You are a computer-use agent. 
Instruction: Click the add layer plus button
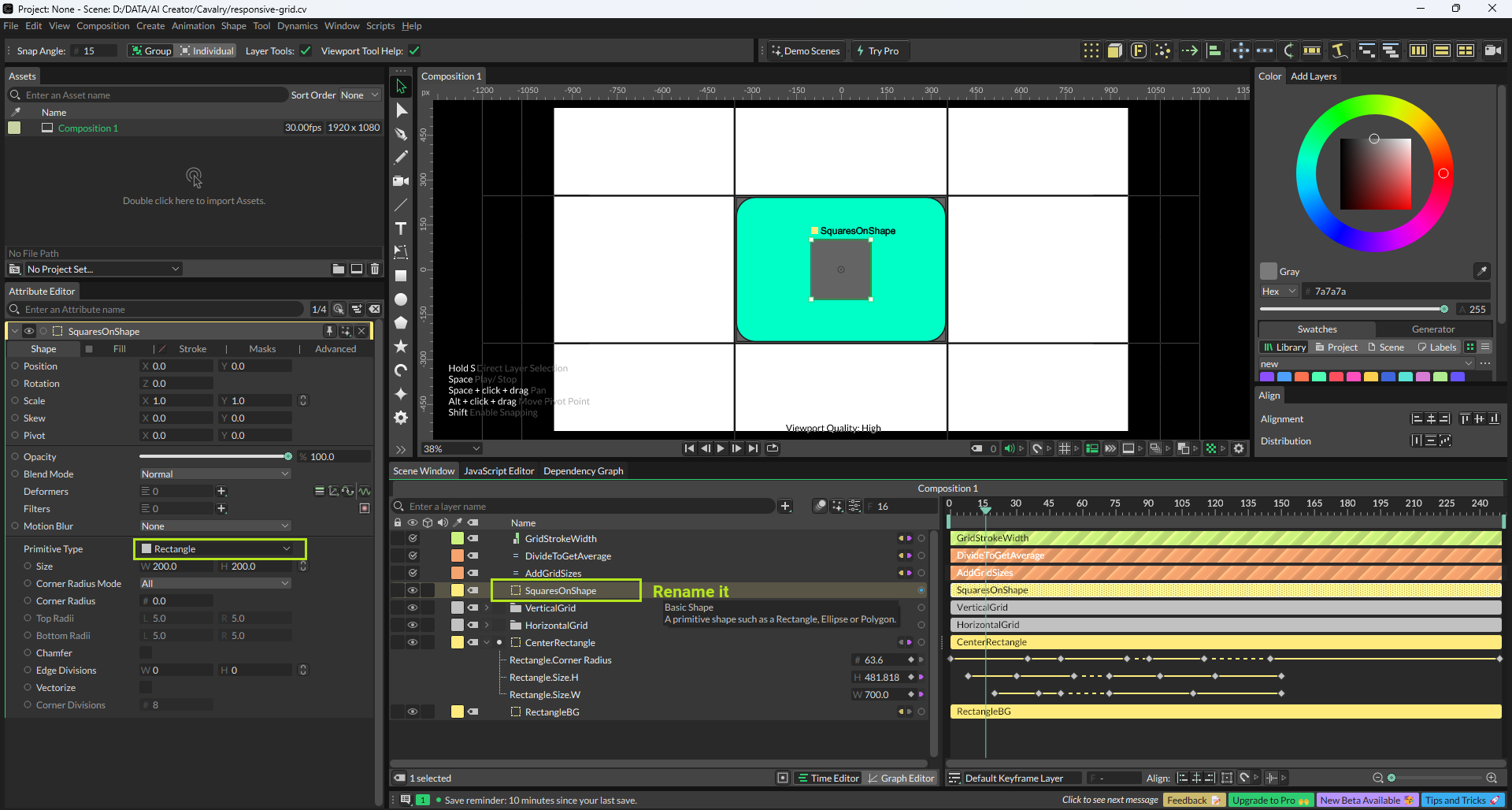(x=785, y=507)
